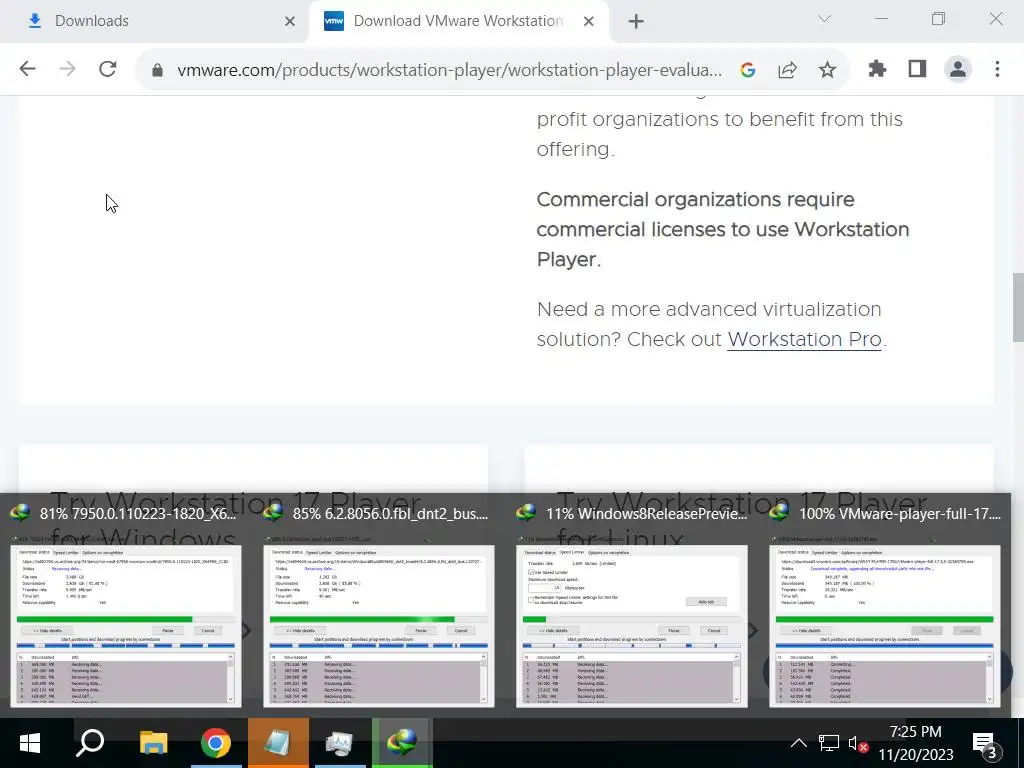Click the network tray icon
This screenshot has height=768, width=1024.
pos(829,743)
